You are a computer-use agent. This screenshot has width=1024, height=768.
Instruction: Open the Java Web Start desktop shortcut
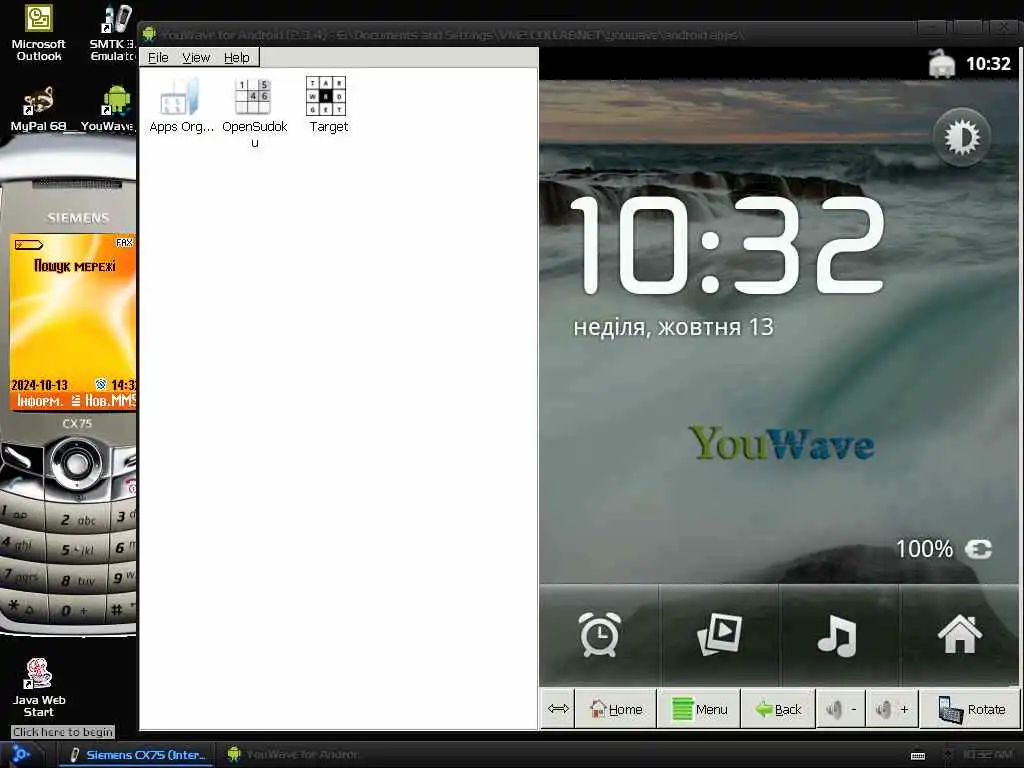pyautogui.click(x=39, y=687)
